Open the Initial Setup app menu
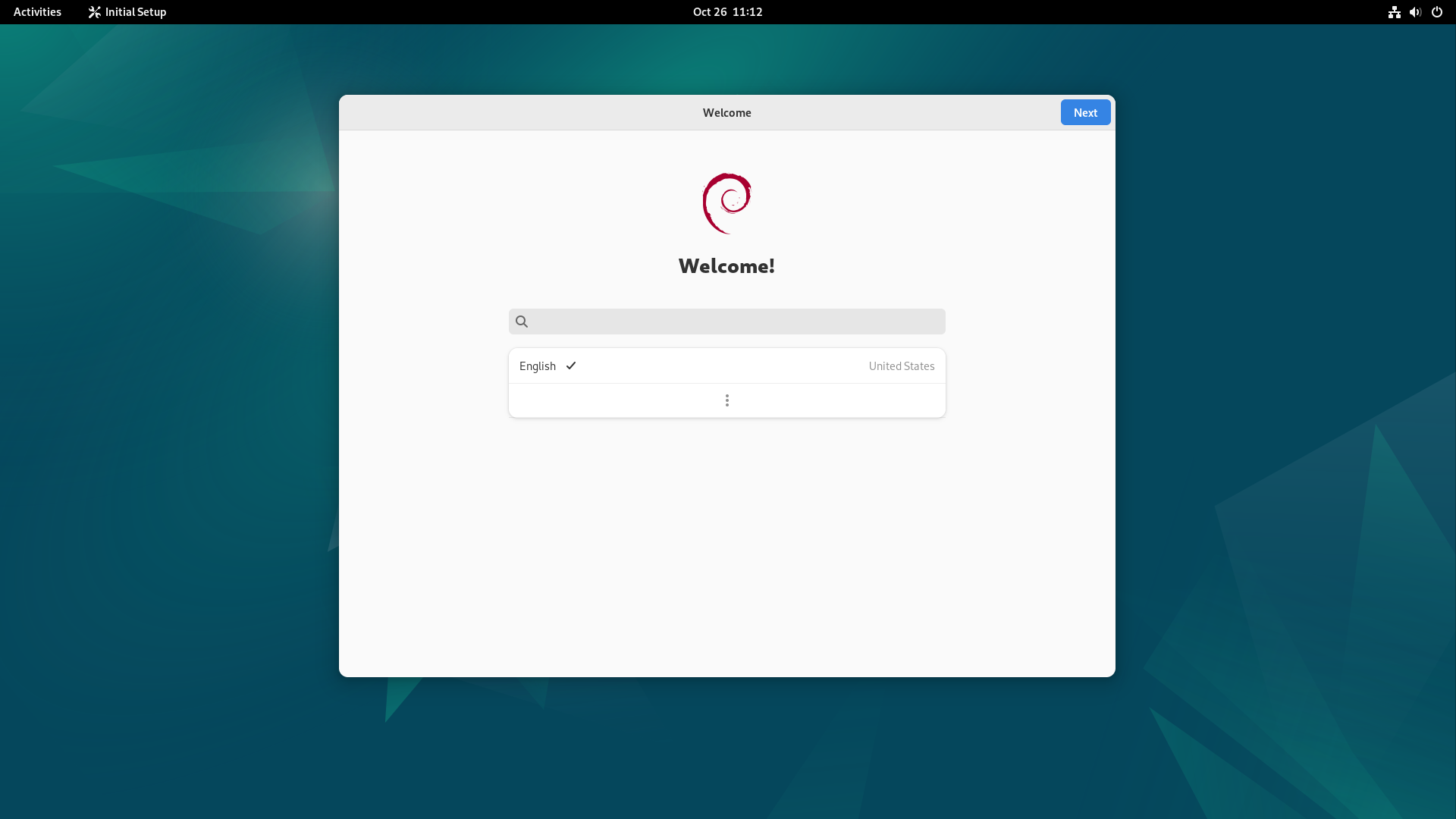 point(126,12)
